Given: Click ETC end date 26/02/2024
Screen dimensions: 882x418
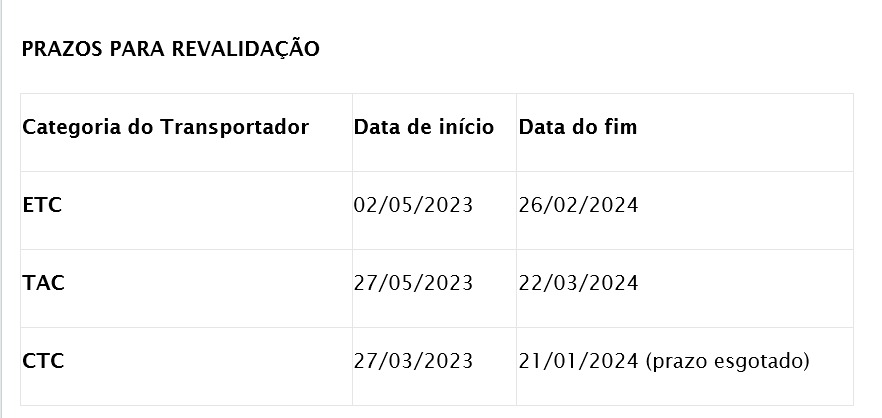Looking at the screenshot, I should pyautogui.click(x=578, y=205).
